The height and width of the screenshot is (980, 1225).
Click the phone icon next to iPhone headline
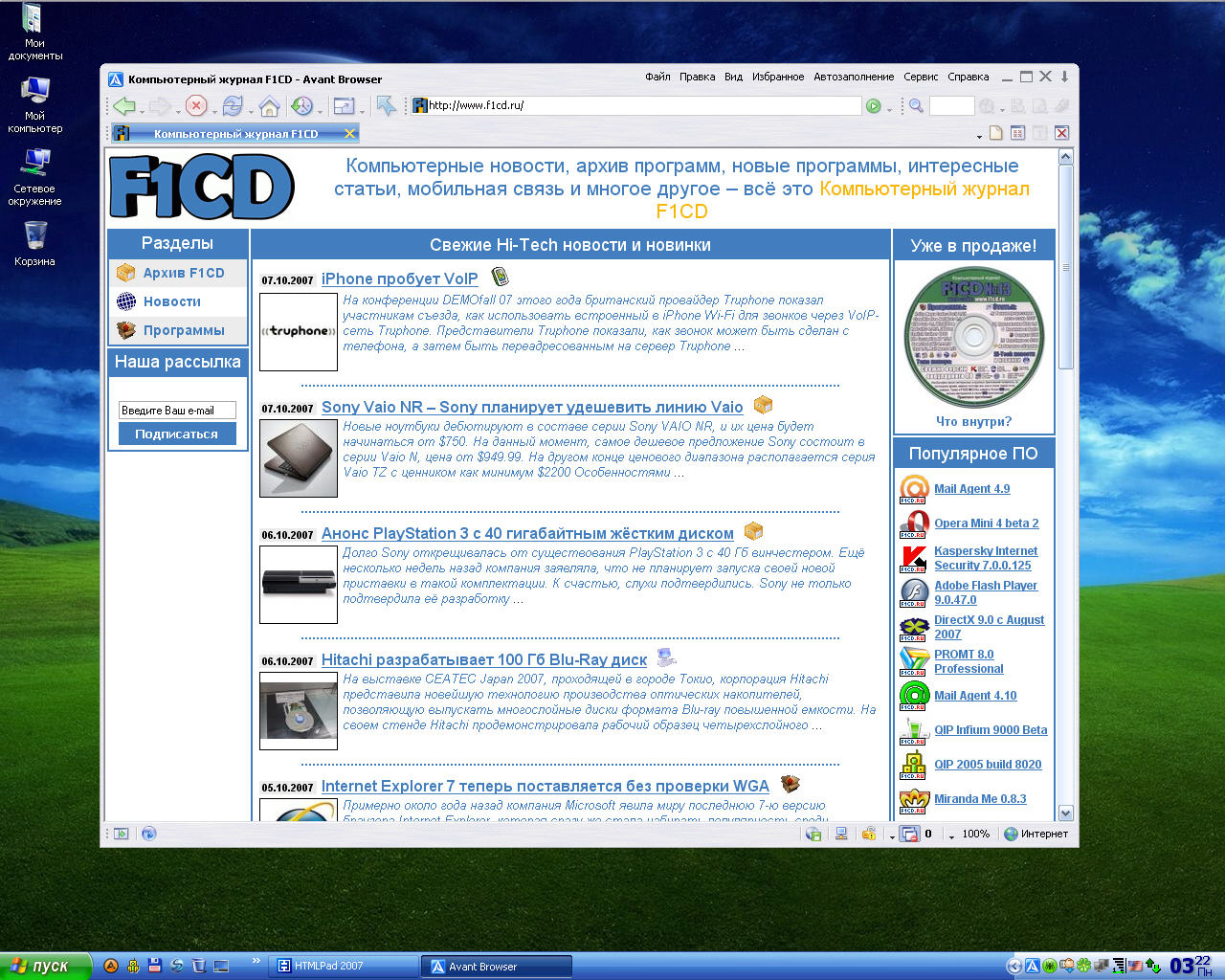tap(500, 278)
